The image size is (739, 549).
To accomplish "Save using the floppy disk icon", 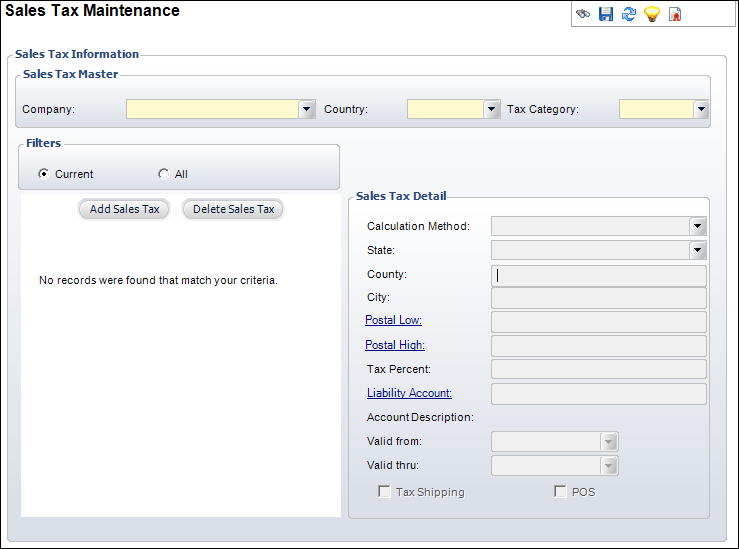I will pyautogui.click(x=606, y=14).
